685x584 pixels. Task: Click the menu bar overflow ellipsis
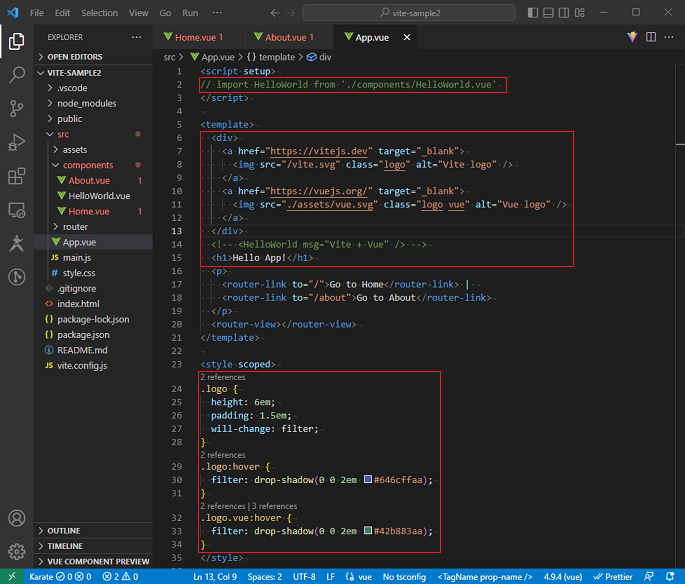(217, 13)
